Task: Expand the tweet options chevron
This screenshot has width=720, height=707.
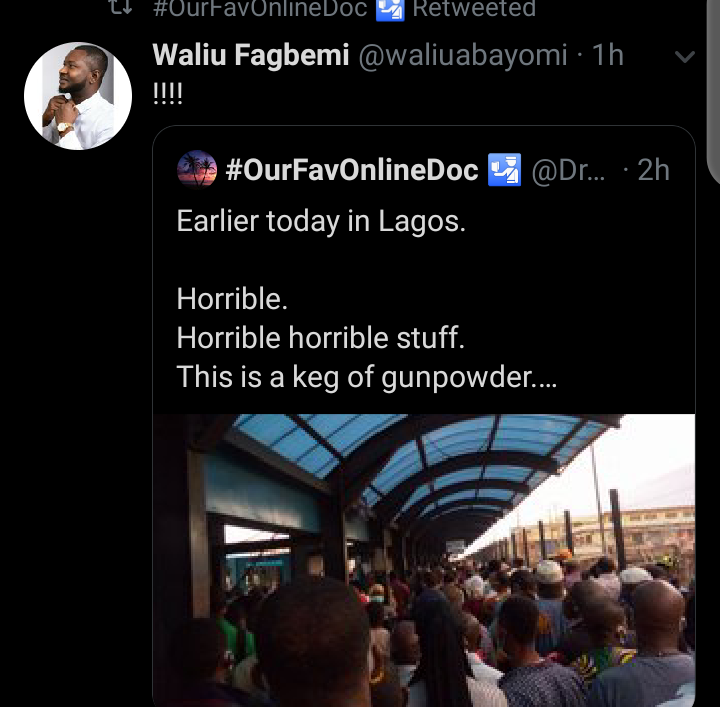Action: tap(685, 57)
